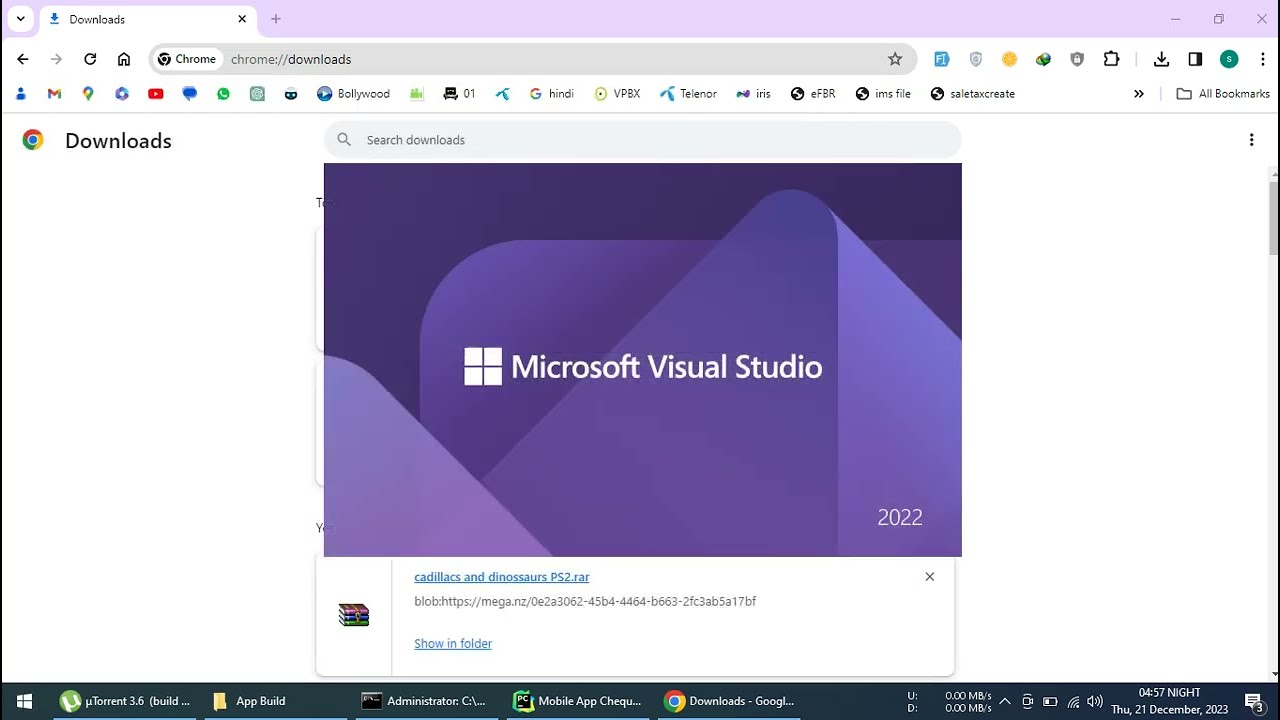1280x720 pixels.
Task: Open the Windows Start menu
Action: (24, 701)
